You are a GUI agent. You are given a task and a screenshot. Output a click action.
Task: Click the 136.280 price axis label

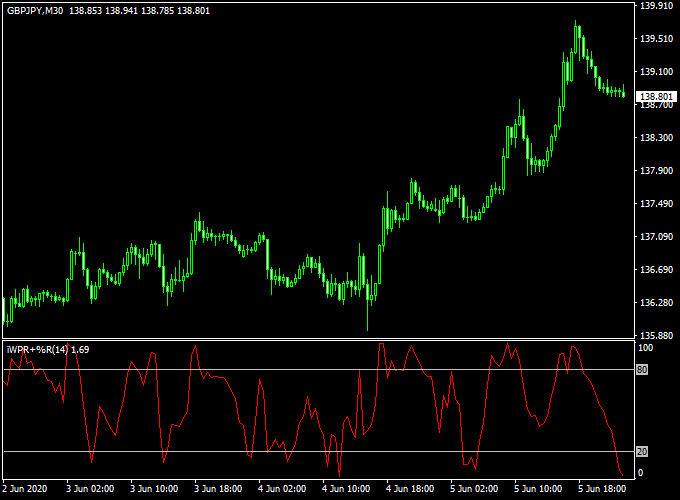pyautogui.click(x=656, y=302)
